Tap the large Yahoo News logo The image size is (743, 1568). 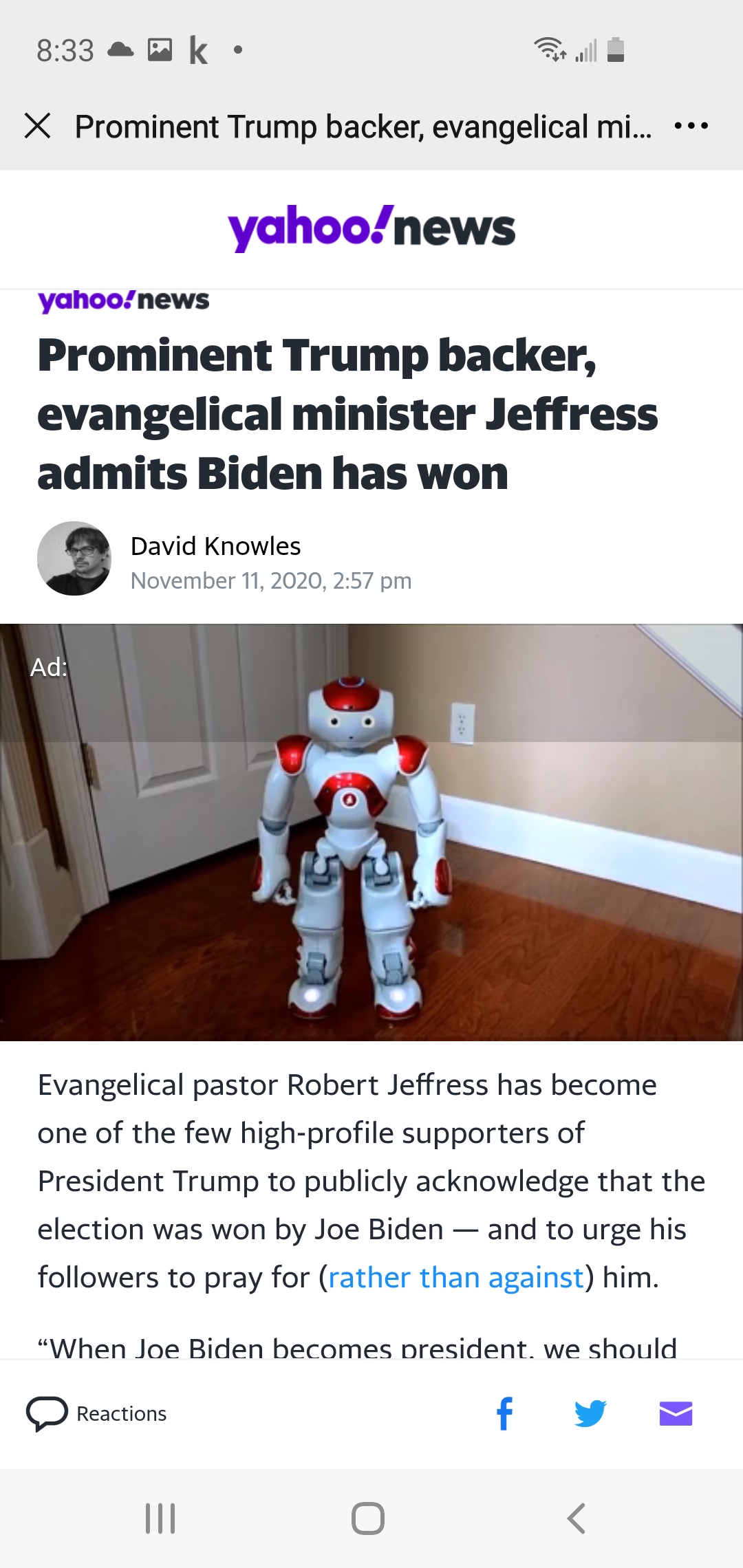(x=371, y=228)
